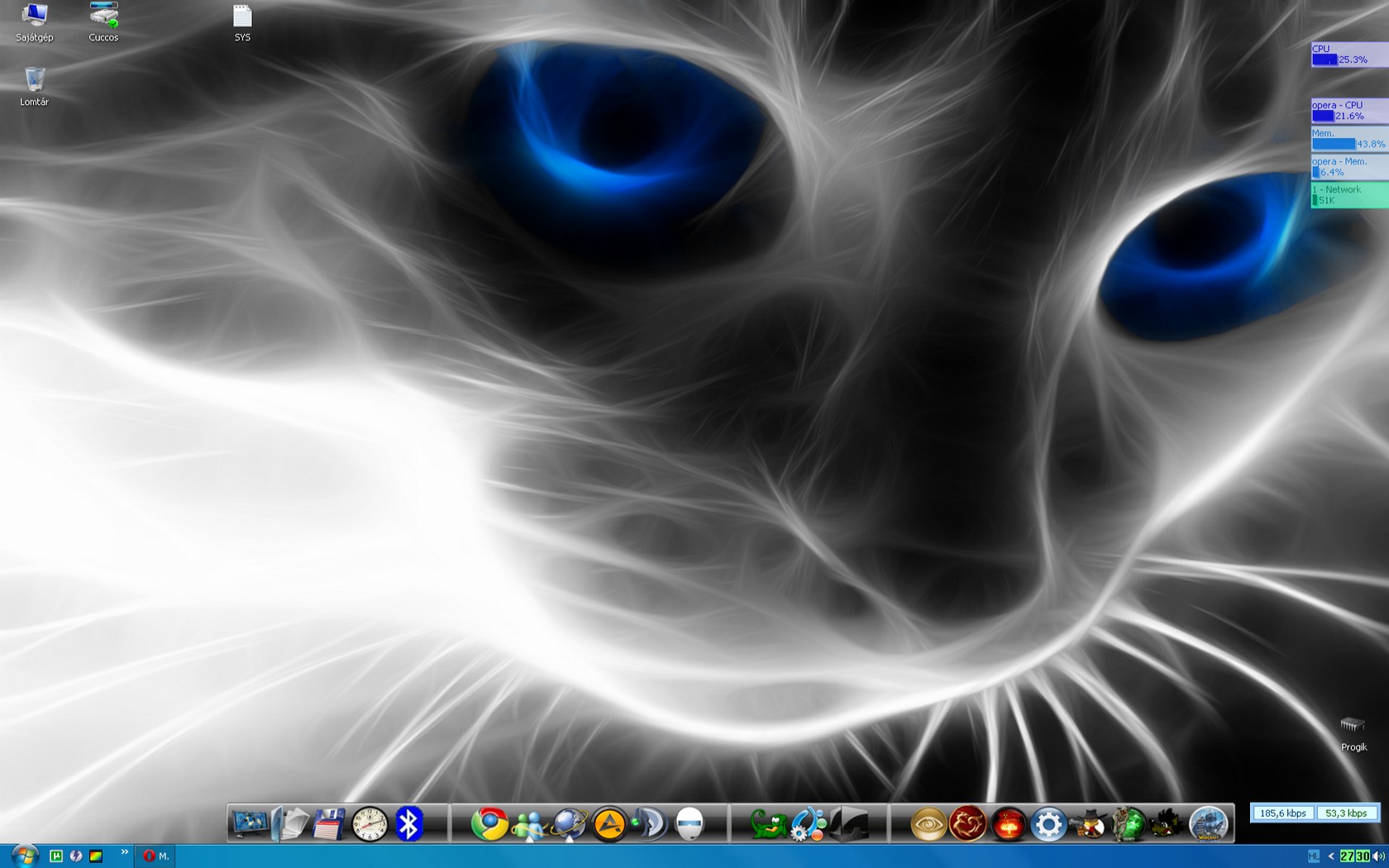Open the Sajátgép desktop icon
1389x868 pixels.
35,22
